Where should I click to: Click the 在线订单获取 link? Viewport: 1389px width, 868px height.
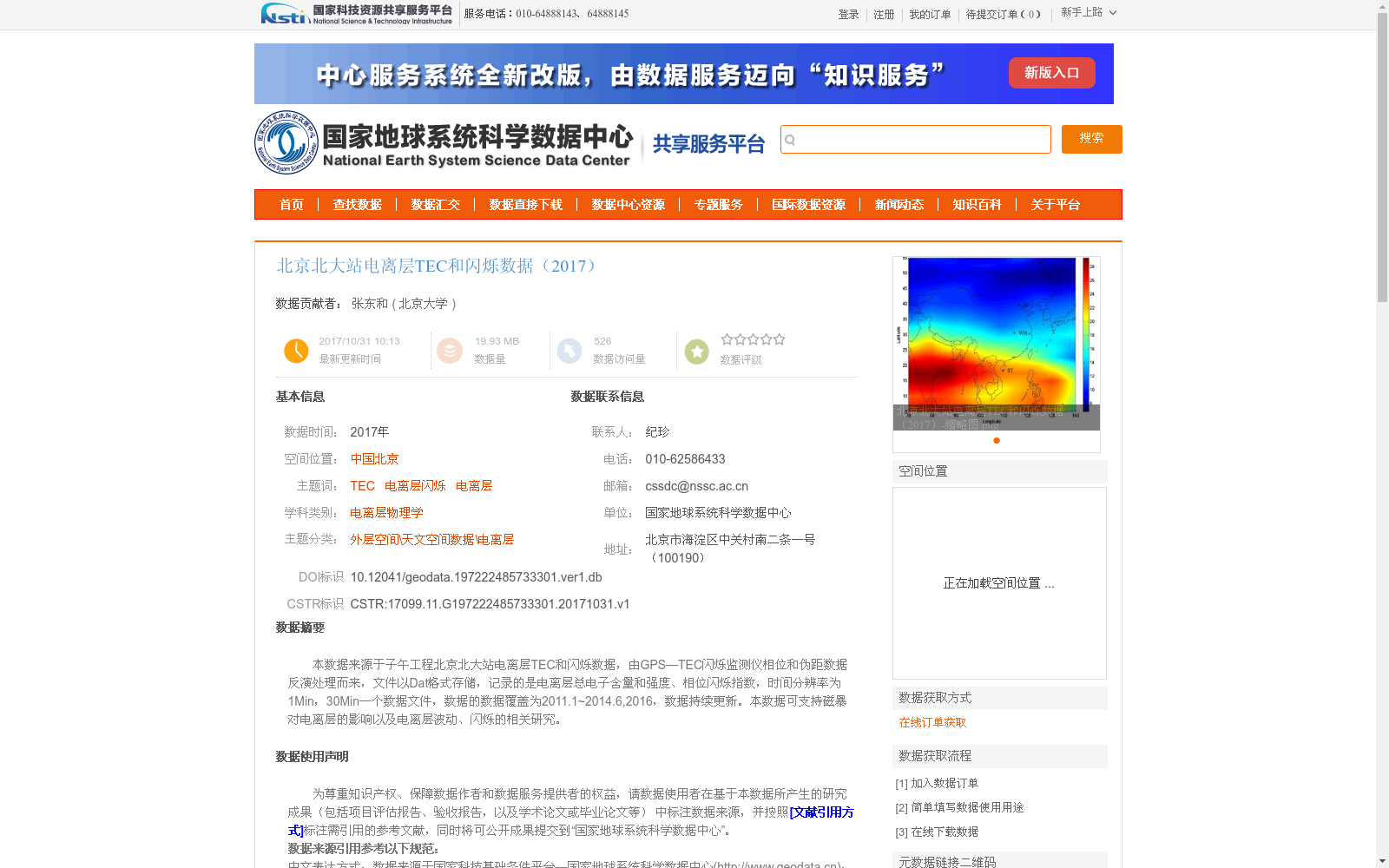click(x=932, y=722)
